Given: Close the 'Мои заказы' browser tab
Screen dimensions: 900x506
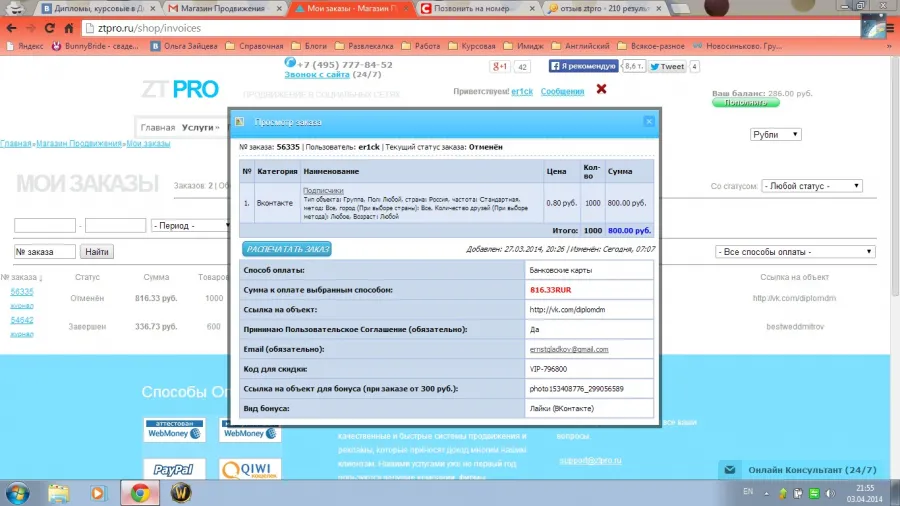Looking at the screenshot, I should 405,9.
